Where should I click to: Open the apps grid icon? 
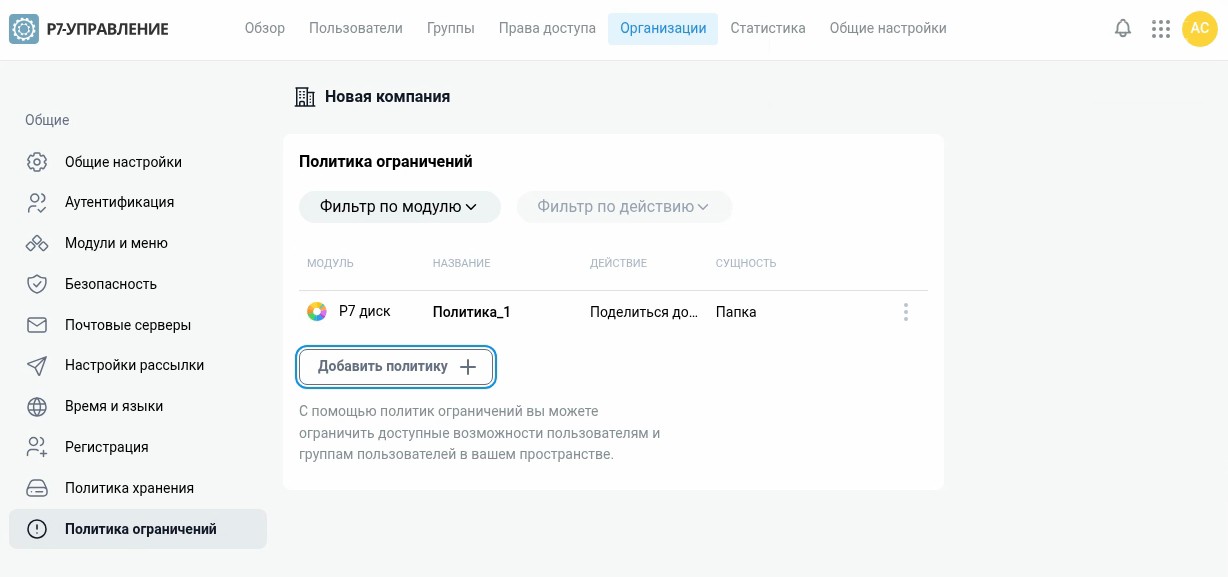point(1161,29)
